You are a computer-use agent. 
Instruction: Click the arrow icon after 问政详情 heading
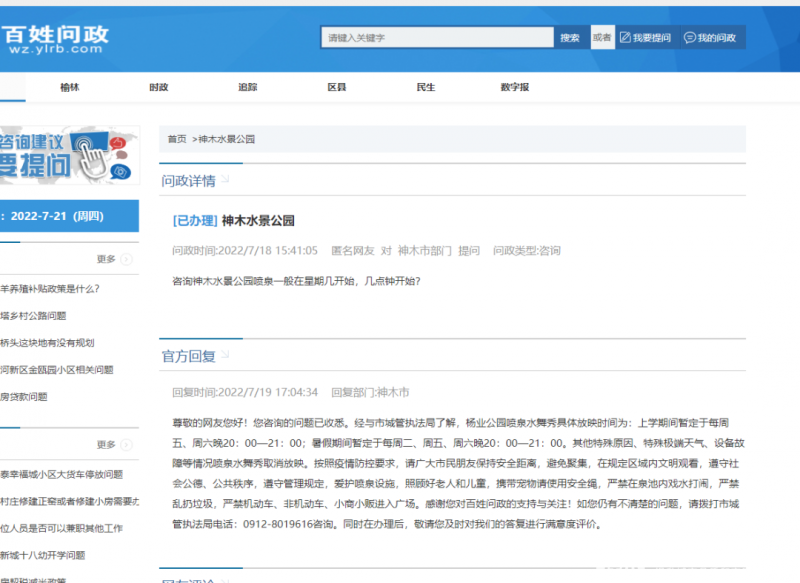225,180
